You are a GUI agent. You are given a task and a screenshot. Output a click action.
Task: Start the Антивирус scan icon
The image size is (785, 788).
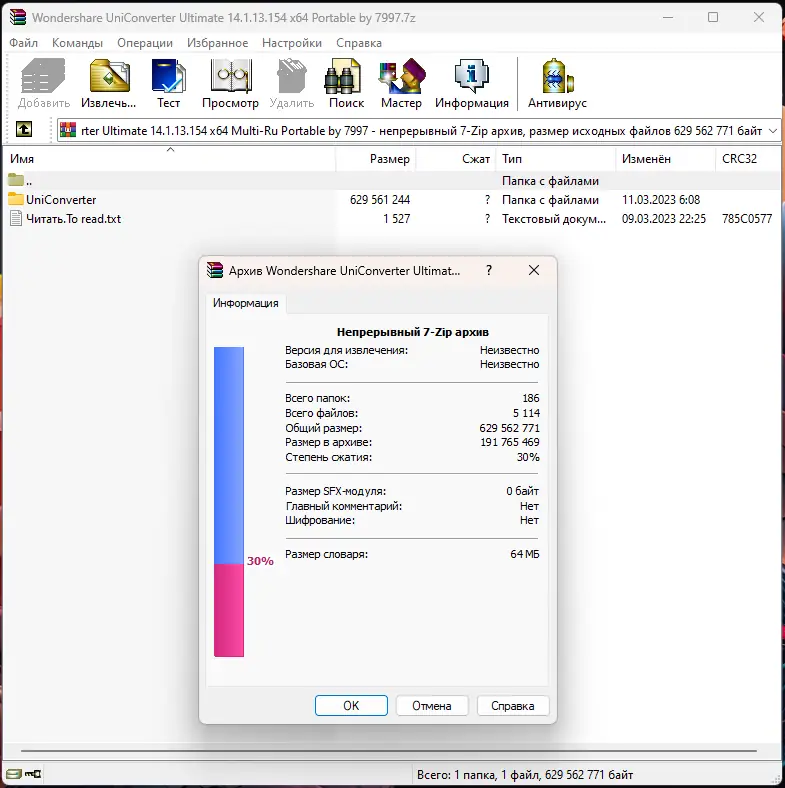coord(557,76)
